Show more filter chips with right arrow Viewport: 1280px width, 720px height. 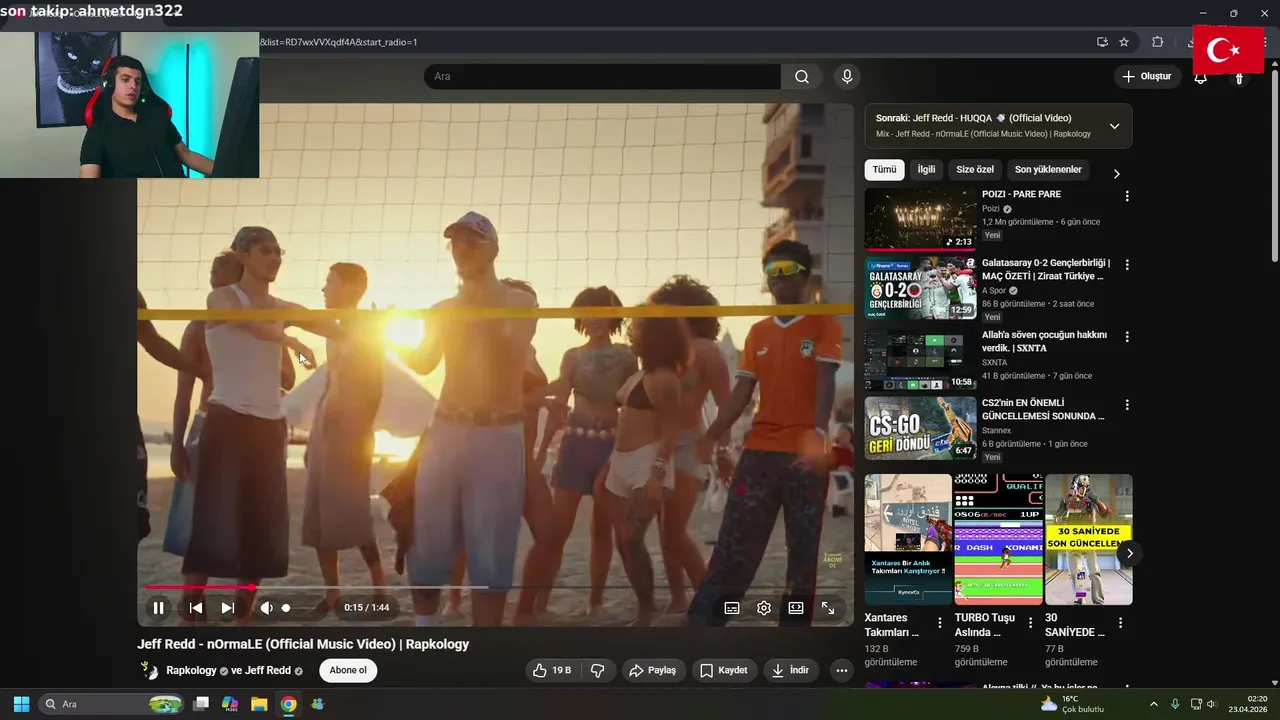pos(1117,174)
